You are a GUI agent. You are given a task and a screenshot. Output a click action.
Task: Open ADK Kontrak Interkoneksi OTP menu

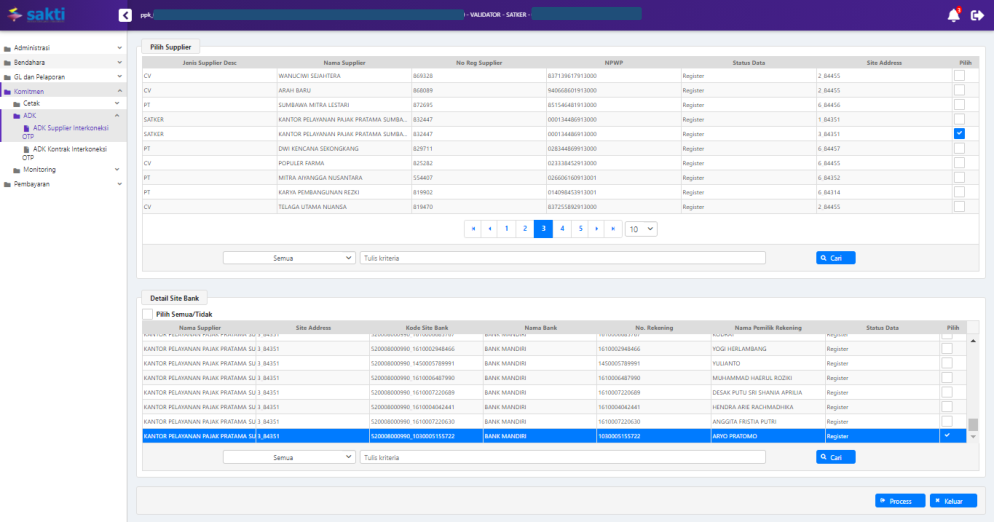click(x=69, y=153)
